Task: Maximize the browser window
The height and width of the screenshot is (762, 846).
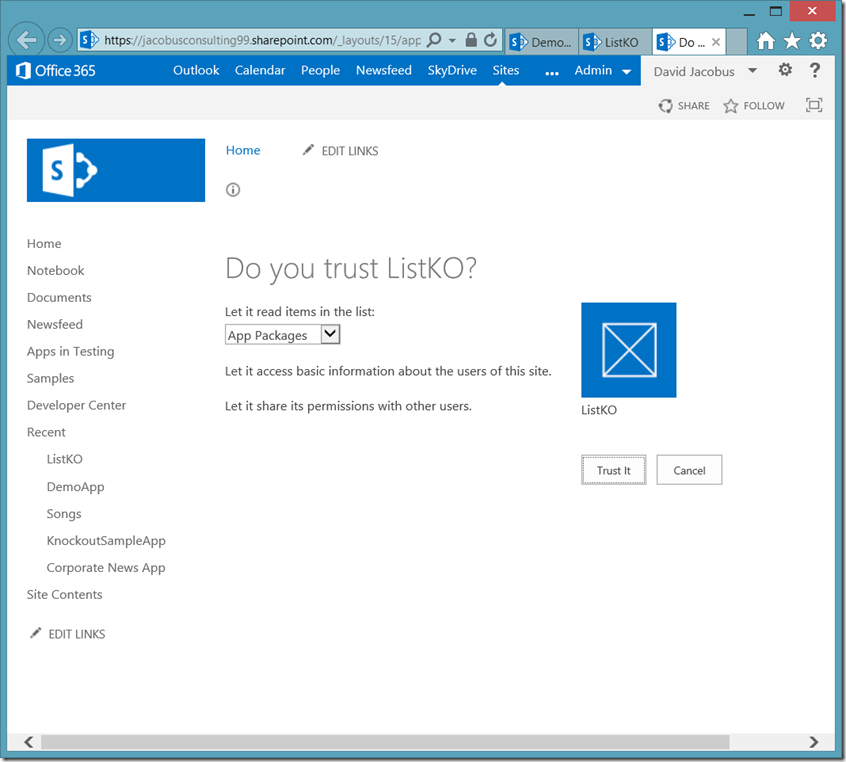Action: tap(775, 11)
